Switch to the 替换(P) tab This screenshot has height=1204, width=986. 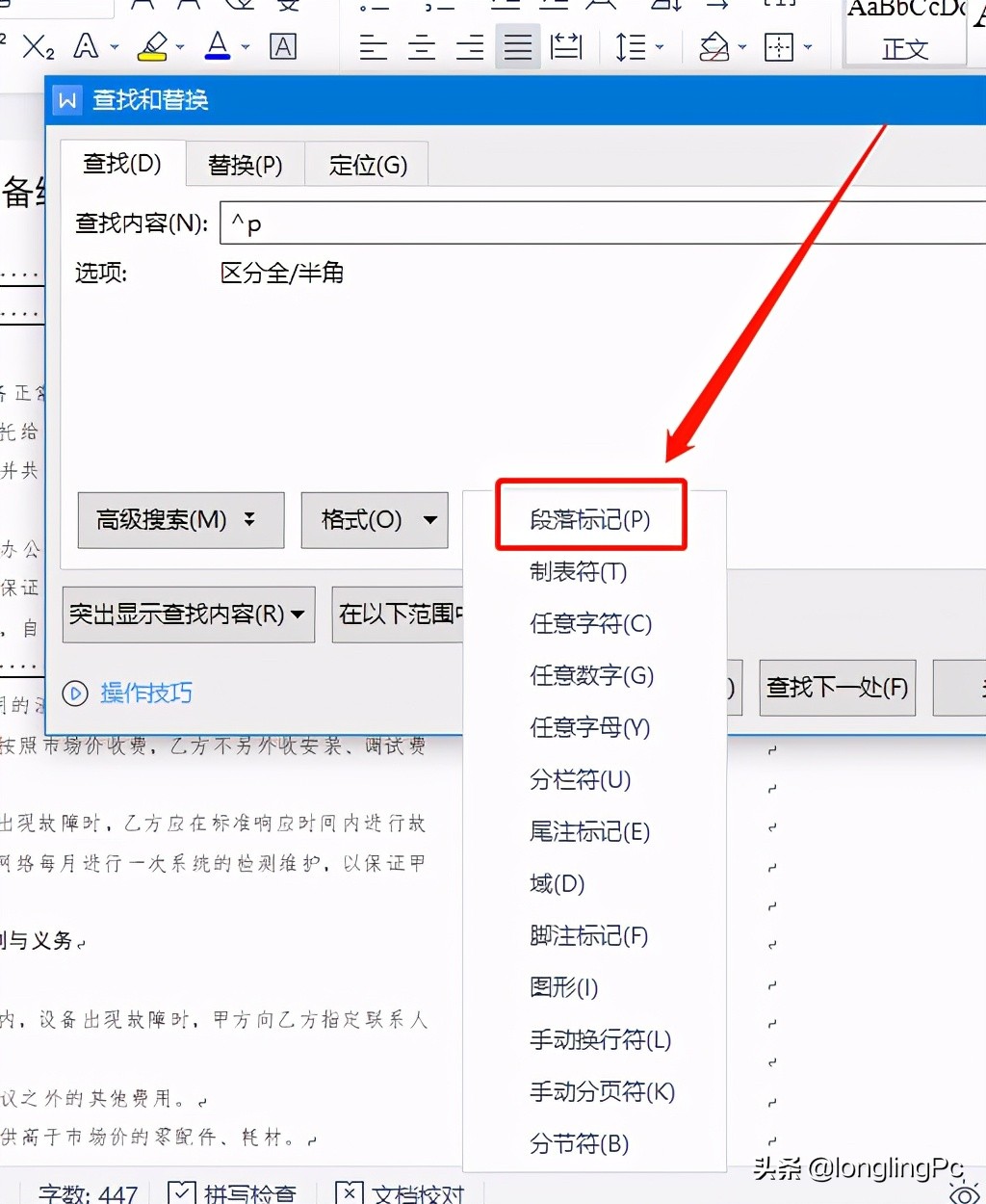pyautogui.click(x=244, y=165)
